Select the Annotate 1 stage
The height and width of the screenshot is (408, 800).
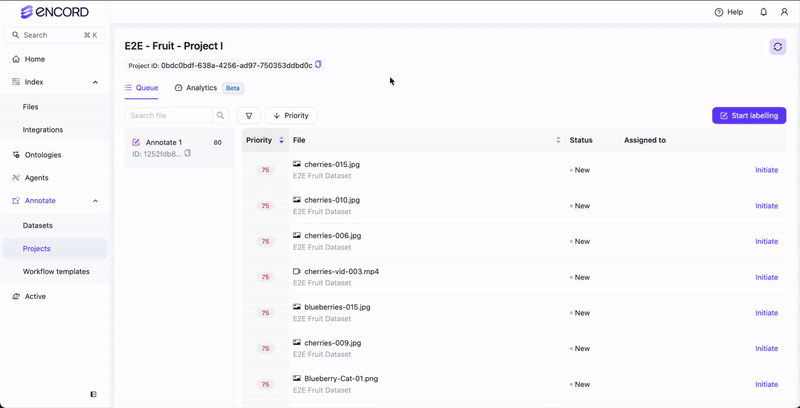(179, 148)
